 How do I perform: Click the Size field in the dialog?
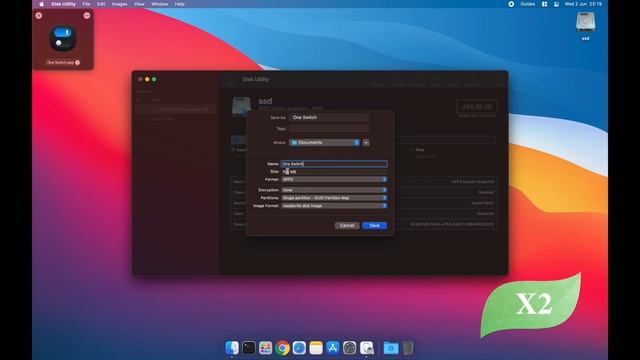tap(334, 172)
